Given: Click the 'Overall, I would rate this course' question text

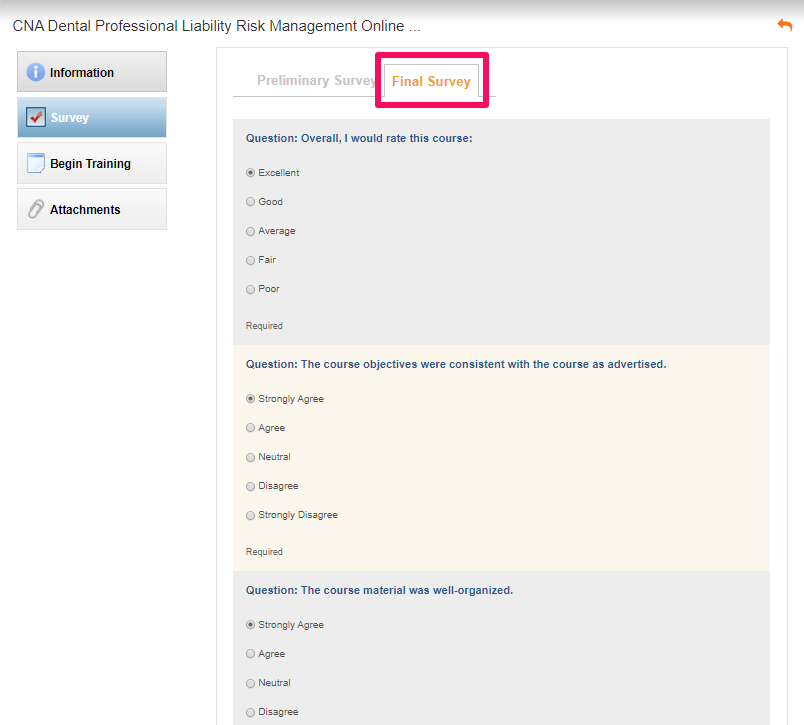Looking at the screenshot, I should pyautogui.click(x=359, y=138).
